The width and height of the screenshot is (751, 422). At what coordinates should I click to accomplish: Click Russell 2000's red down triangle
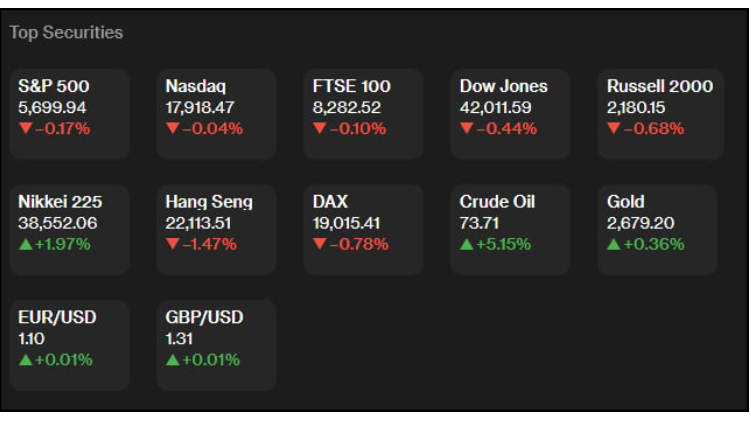tap(614, 129)
